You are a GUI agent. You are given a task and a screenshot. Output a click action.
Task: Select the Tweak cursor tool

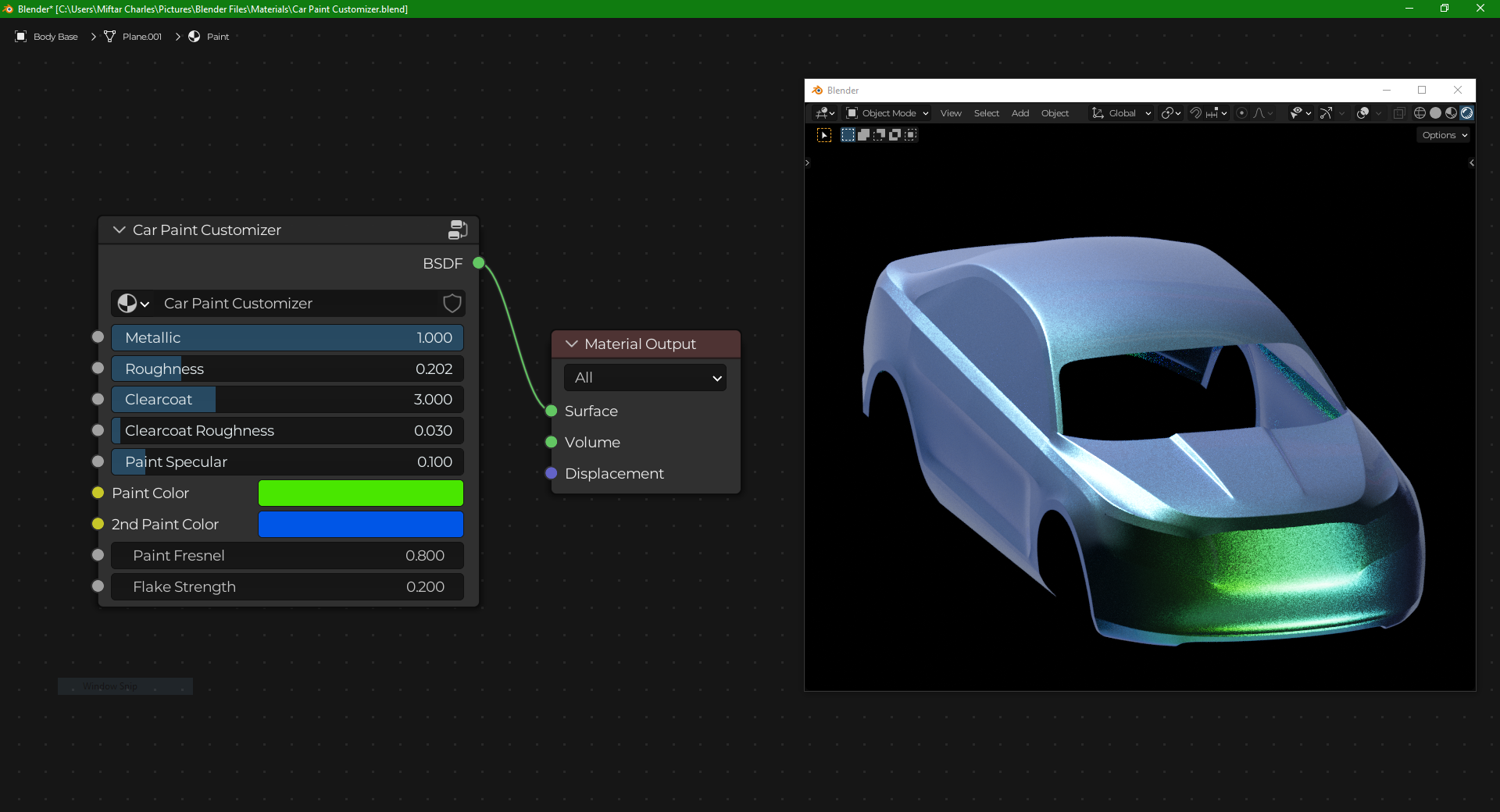(826, 134)
